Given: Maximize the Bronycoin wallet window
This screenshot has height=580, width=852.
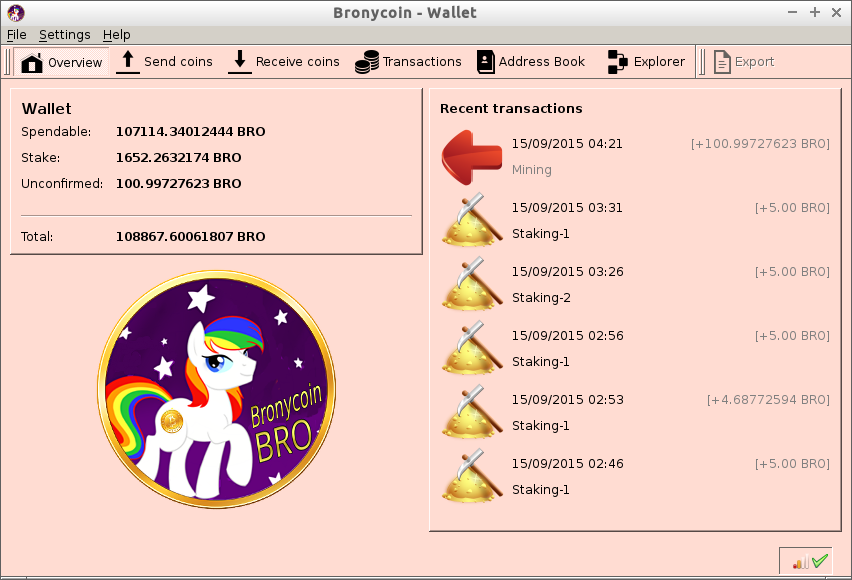Looking at the screenshot, I should (x=815, y=12).
